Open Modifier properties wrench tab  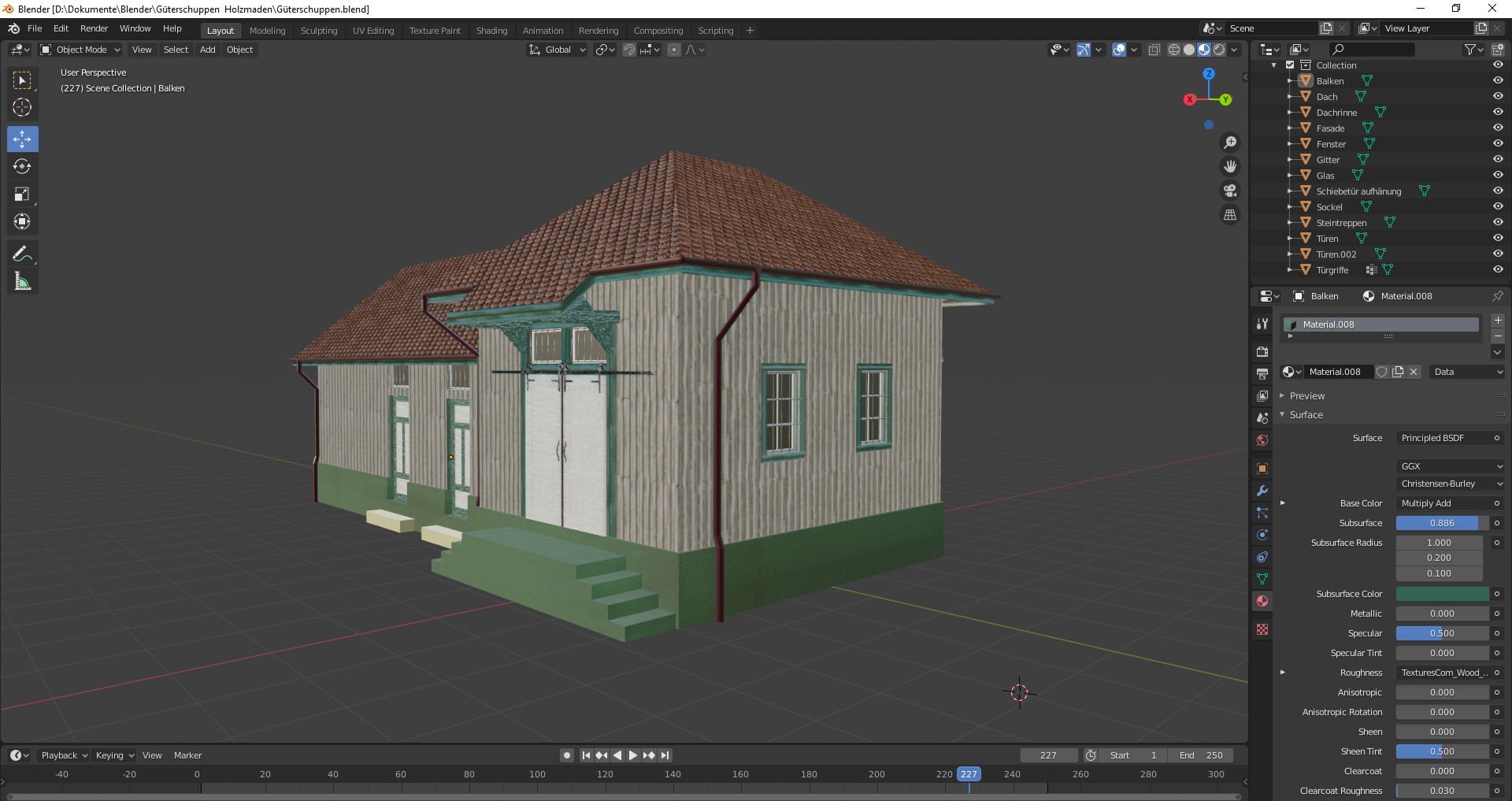1262,491
